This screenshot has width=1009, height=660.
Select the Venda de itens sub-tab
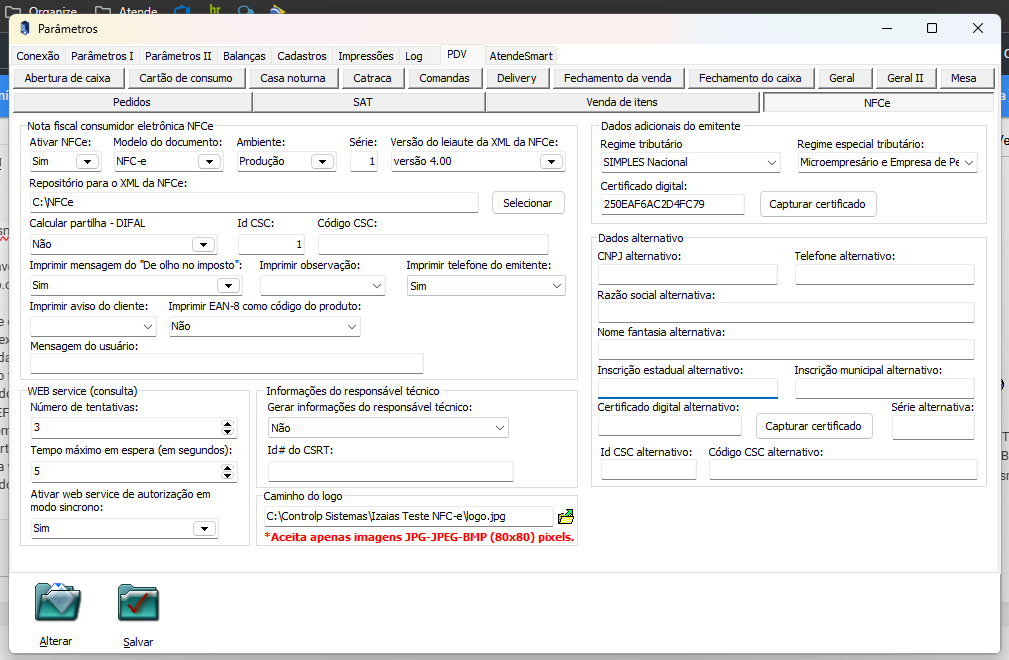[622, 102]
